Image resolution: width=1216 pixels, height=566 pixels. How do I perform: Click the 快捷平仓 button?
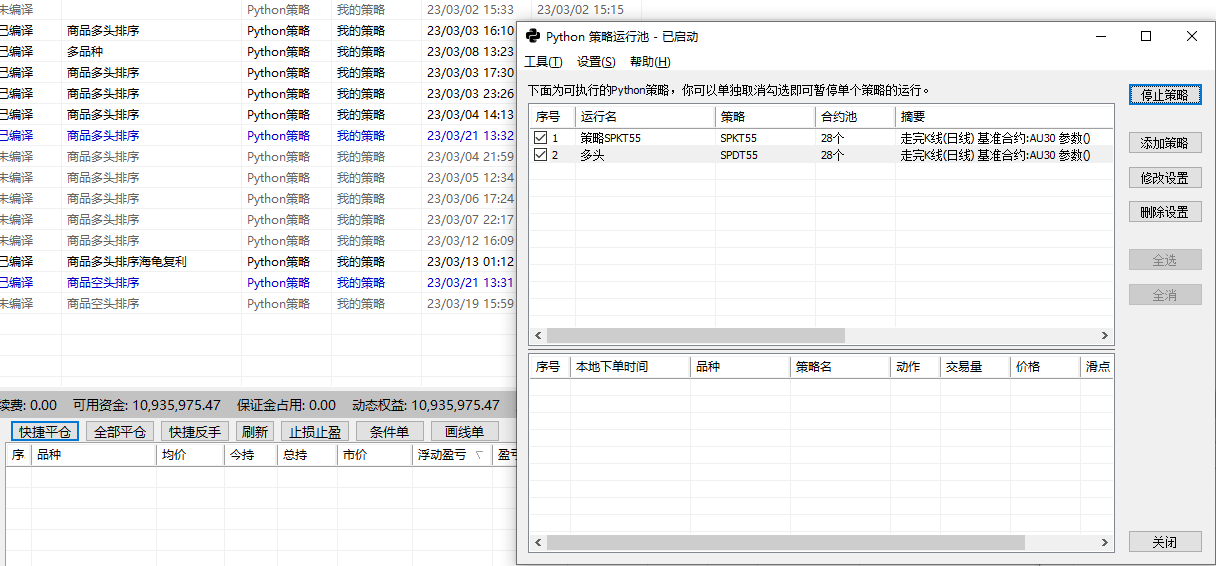point(45,432)
